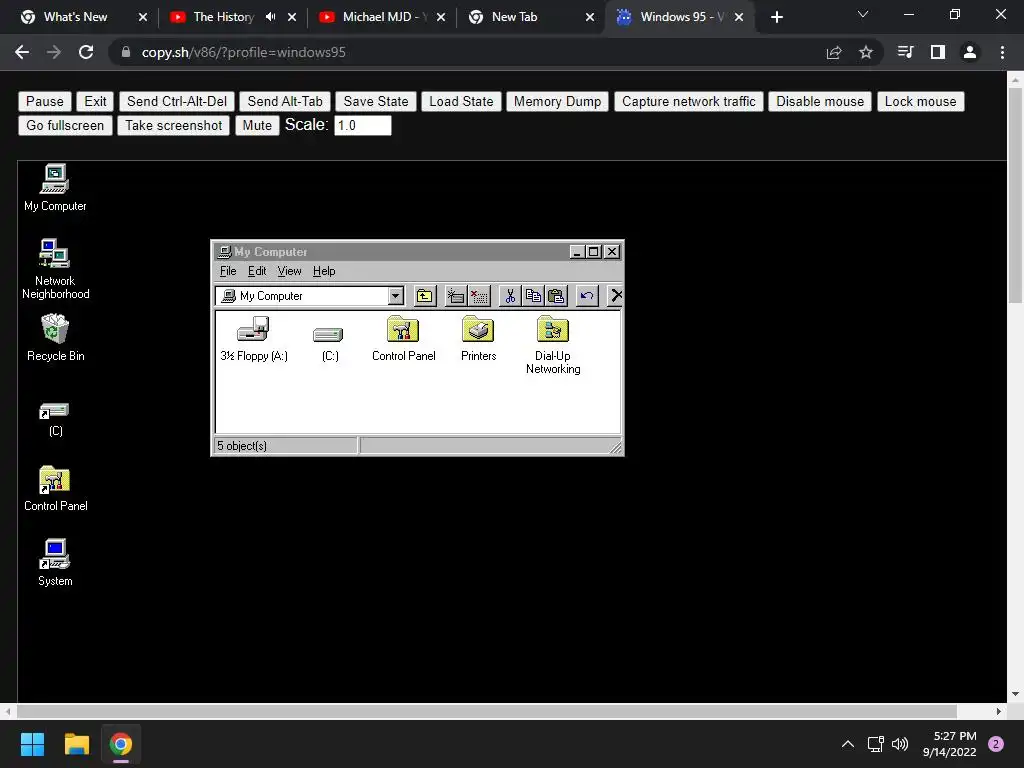Image resolution: width=1024 pixels, height=768 pixels.
Task: Mute The History tab audio icon
Action: pyautogui.click(x=270, y=17)
